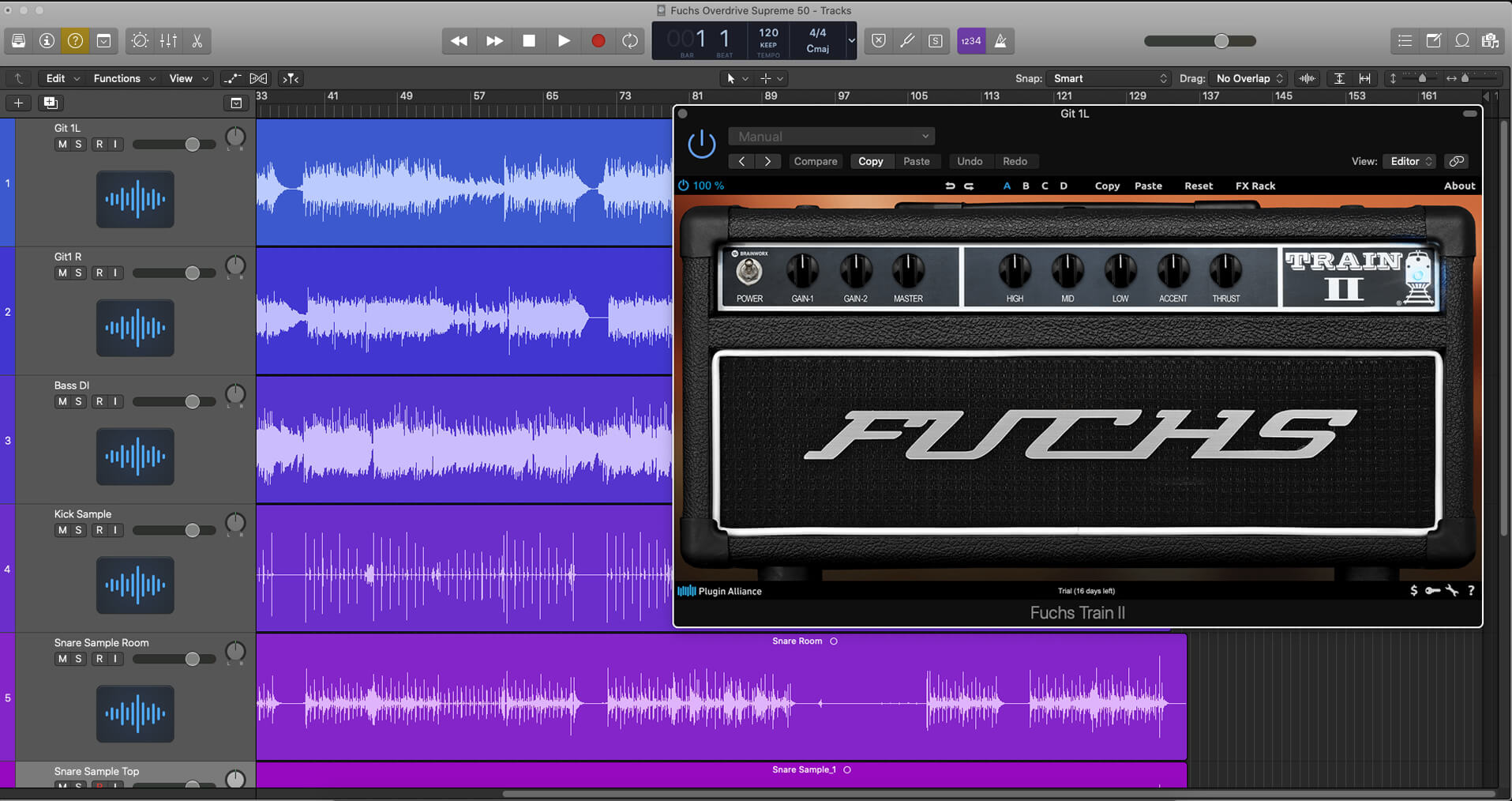Toggle the Solo S button in control bar
The height and width of the screenshot is (801, 1512).
coord(936,41)
